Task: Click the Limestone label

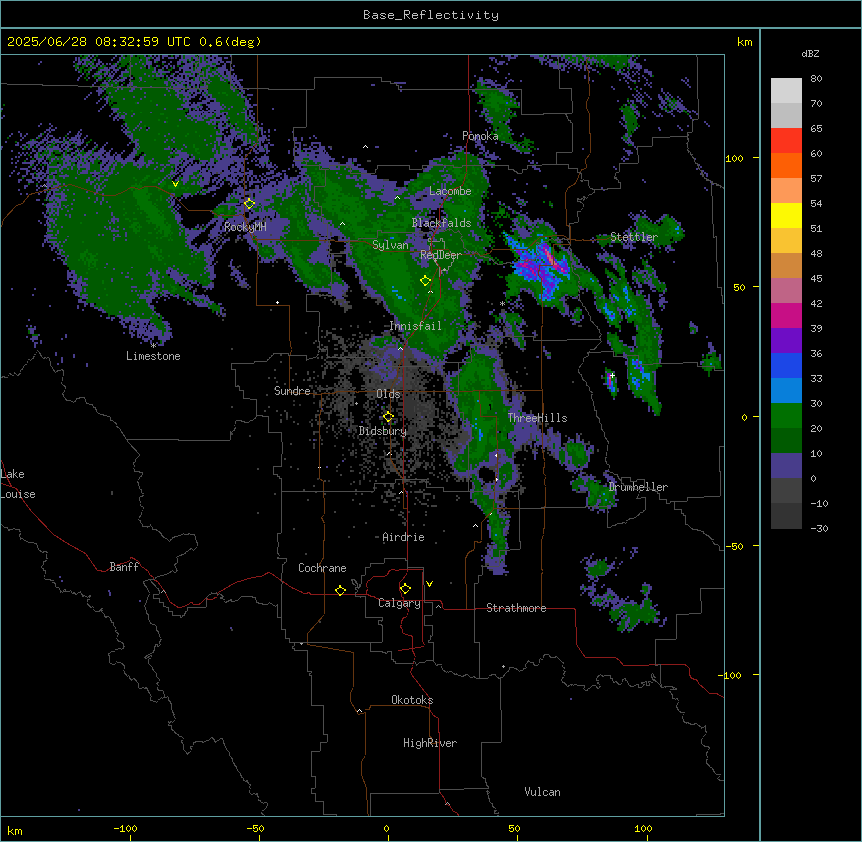Action: [153, 356]
